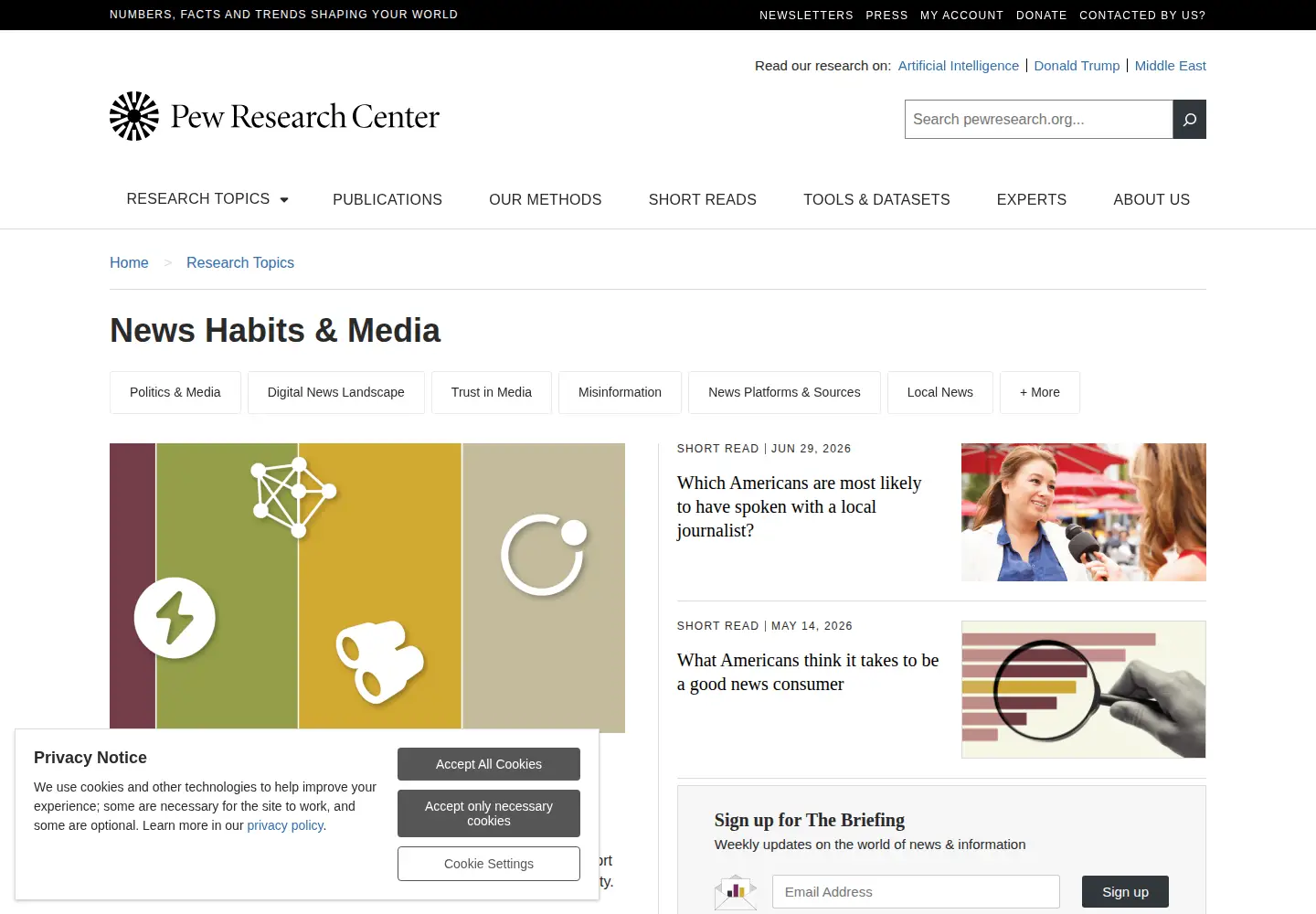The image size is (1316, 914).
Task: Open the Experts page
Action: pyautogui.click(x=1032, y=199)
